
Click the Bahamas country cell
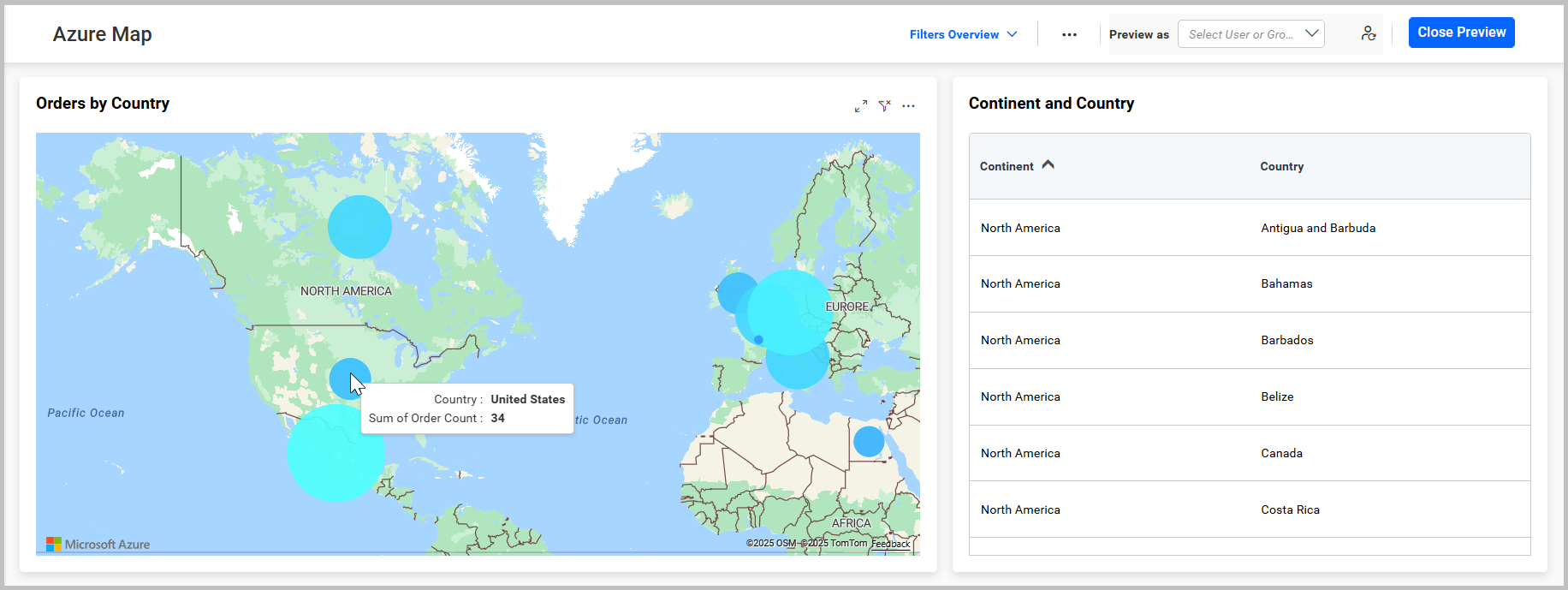tap(1286, 283)
